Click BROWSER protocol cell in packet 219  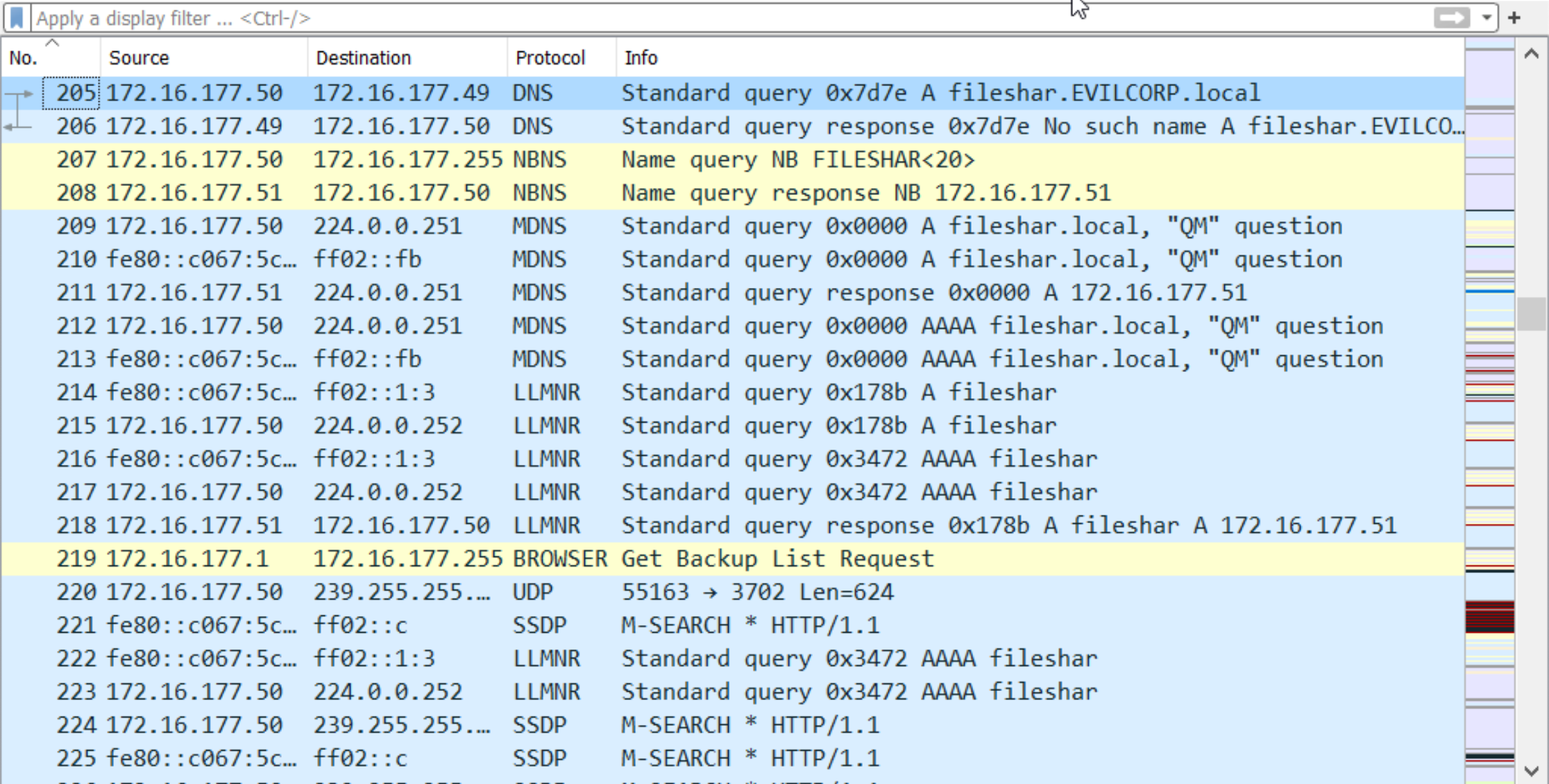click(x=560, y=559)
